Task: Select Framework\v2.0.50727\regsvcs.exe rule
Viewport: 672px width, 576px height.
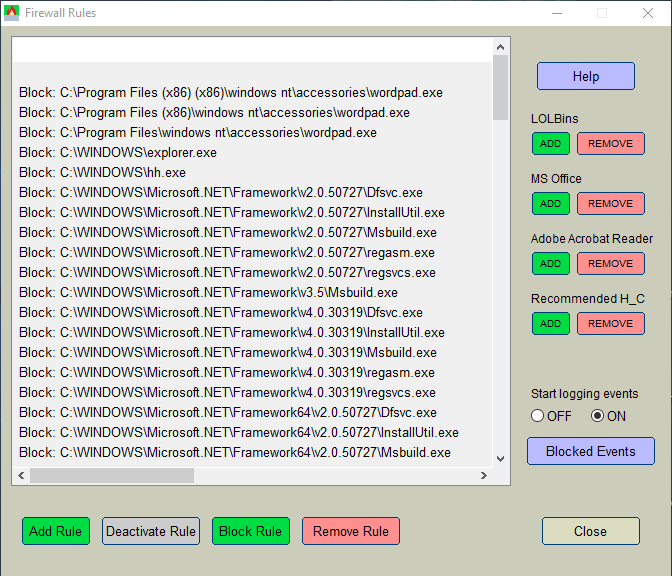Action: click(227, 273)
